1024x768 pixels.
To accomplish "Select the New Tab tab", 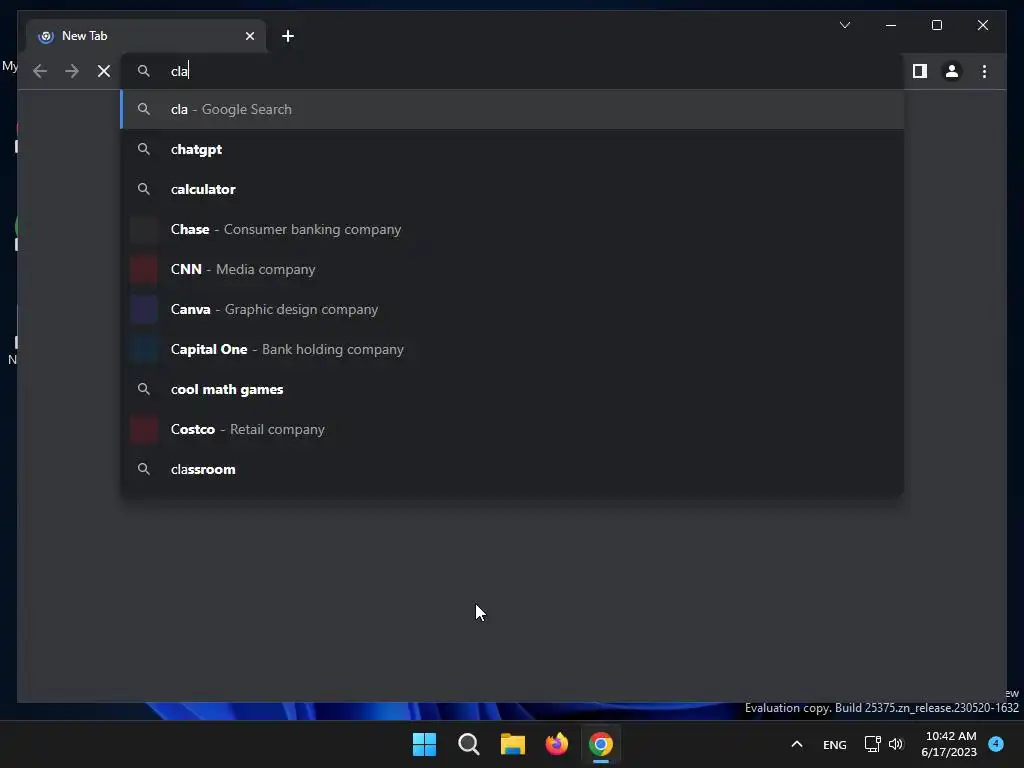I will click(146, 36).
